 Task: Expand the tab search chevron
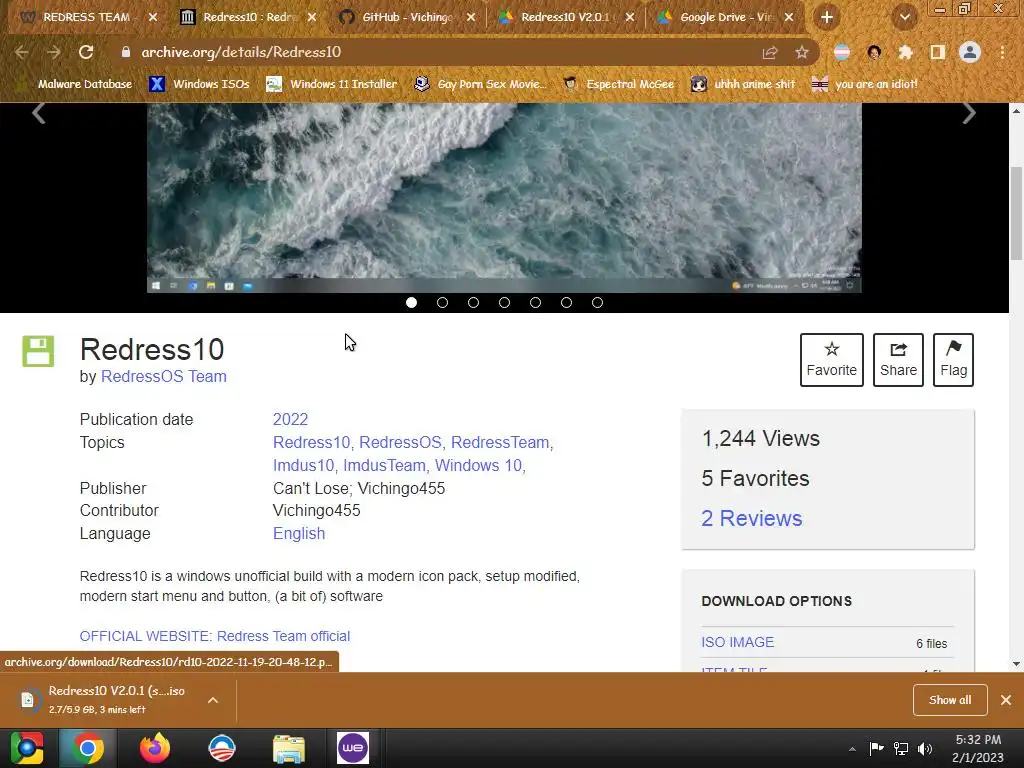point(904,18)
